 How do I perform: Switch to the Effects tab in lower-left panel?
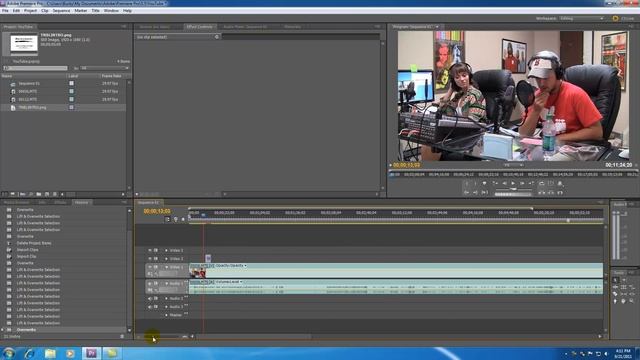[60, 202]
